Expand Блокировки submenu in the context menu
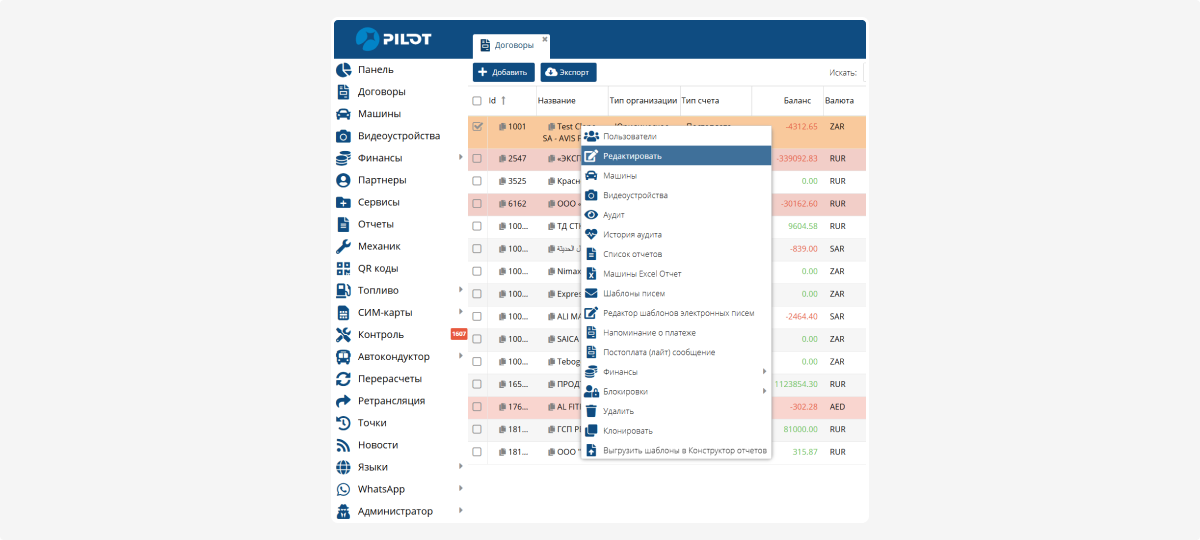This screenshot has width=1200, height=540. pyautogui.click(x=764, y=391)
